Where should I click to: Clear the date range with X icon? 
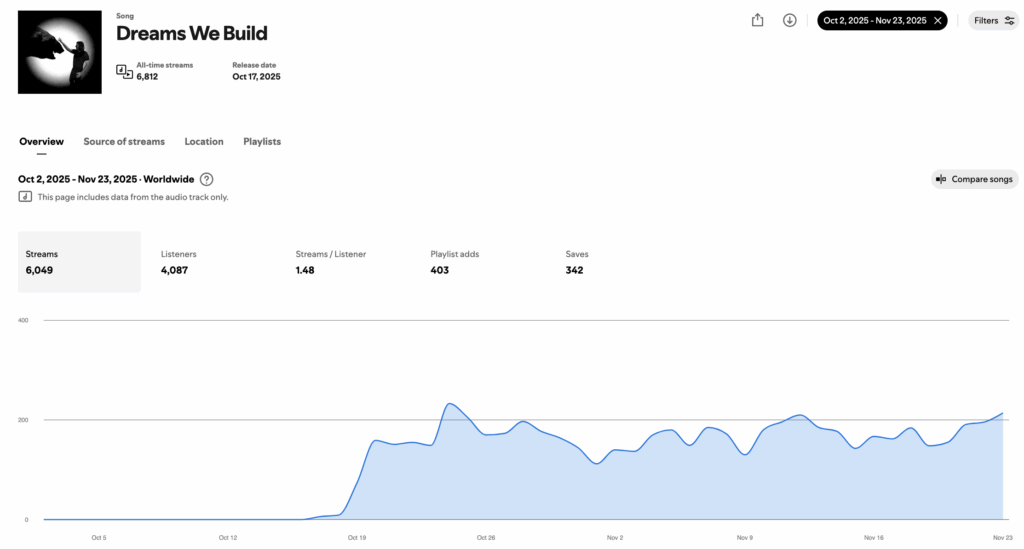tap(937, 20)
